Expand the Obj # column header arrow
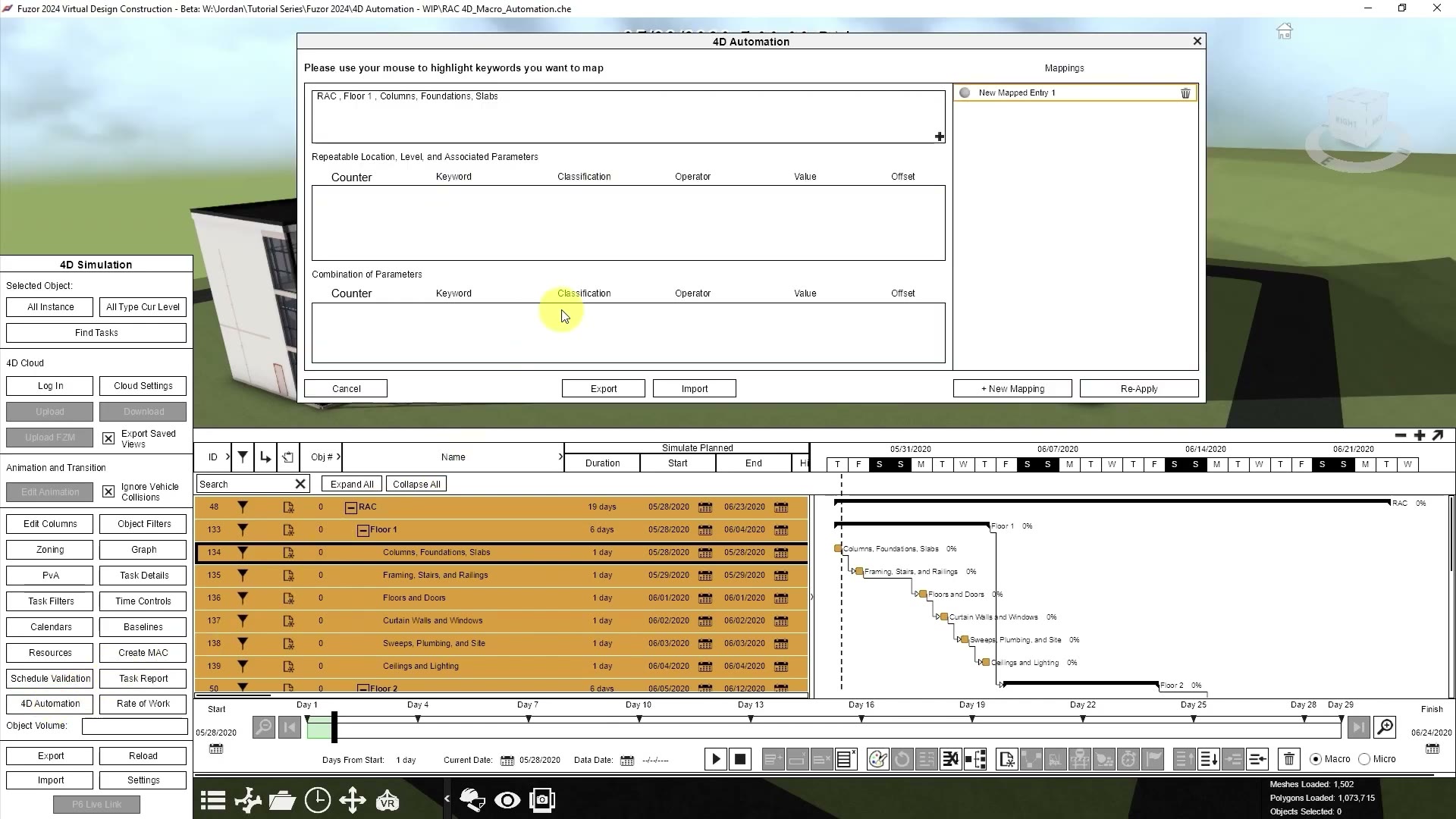 coord(338,457)
